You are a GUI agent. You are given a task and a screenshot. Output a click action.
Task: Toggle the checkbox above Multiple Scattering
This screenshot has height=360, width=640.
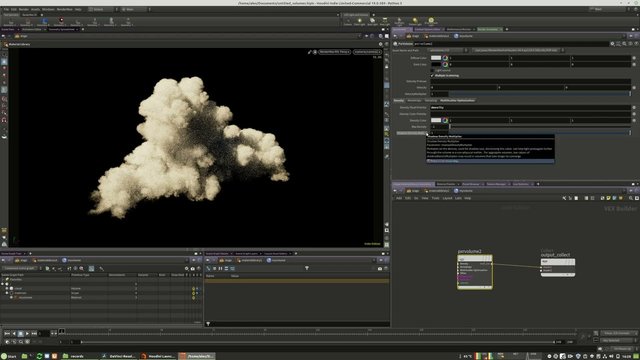432,70
